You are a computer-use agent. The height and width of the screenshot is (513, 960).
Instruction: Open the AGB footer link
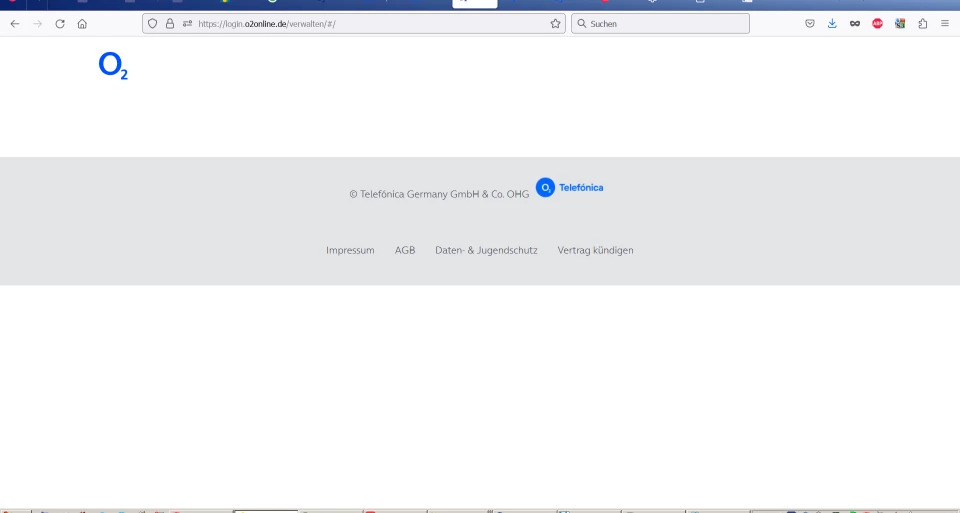405,250
